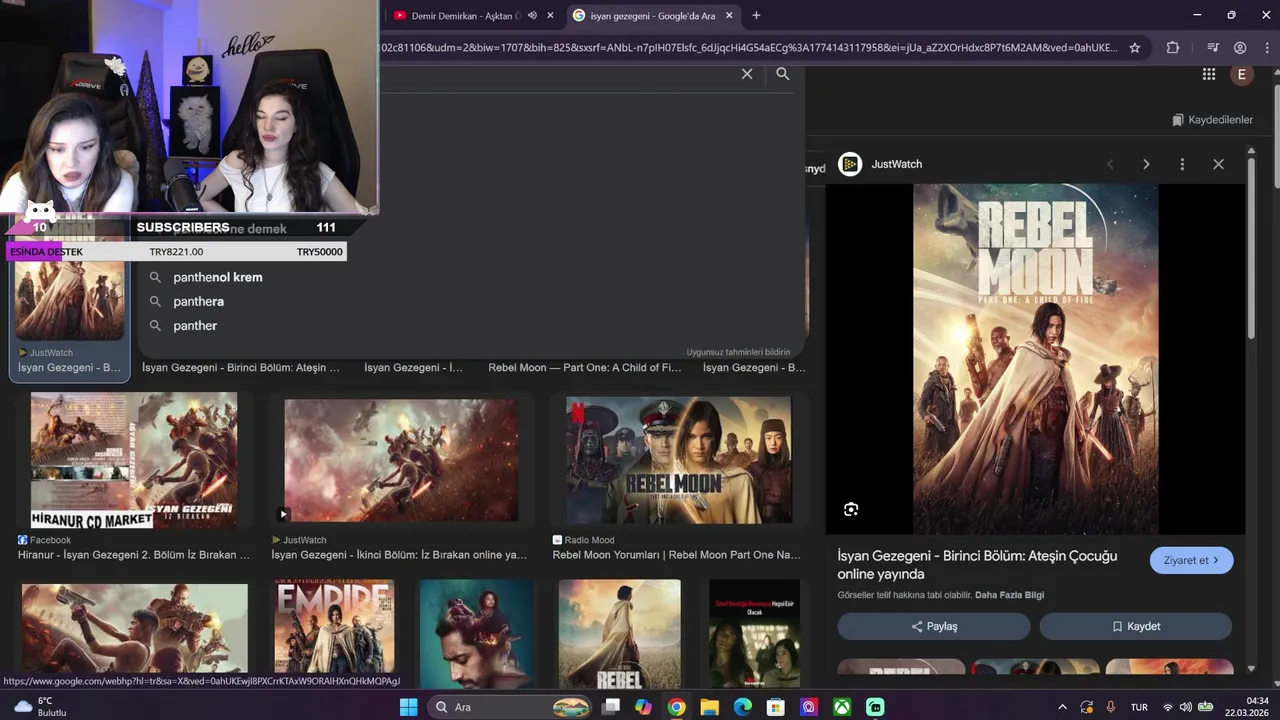Open İsyan Gezegeni - Birinci Bölüm title link
Image resolution: width=1280 pixels, height=720 pixels.
coord(977,565)
